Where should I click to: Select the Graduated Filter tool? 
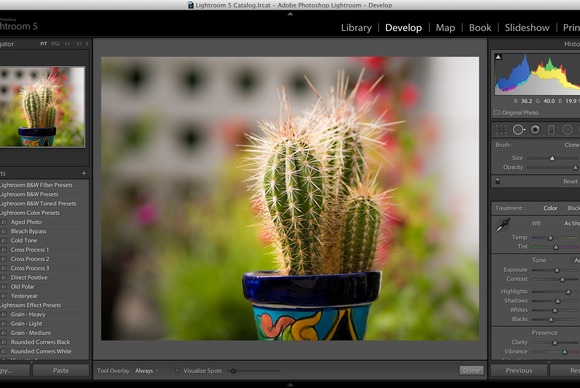click(x=551, y=130)
